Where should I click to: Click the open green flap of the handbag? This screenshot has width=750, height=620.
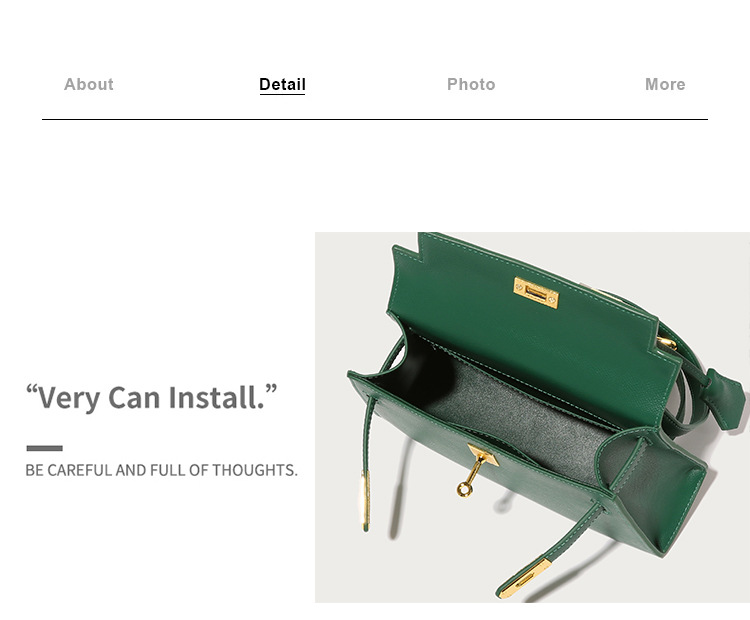click(x=531, y=325)
